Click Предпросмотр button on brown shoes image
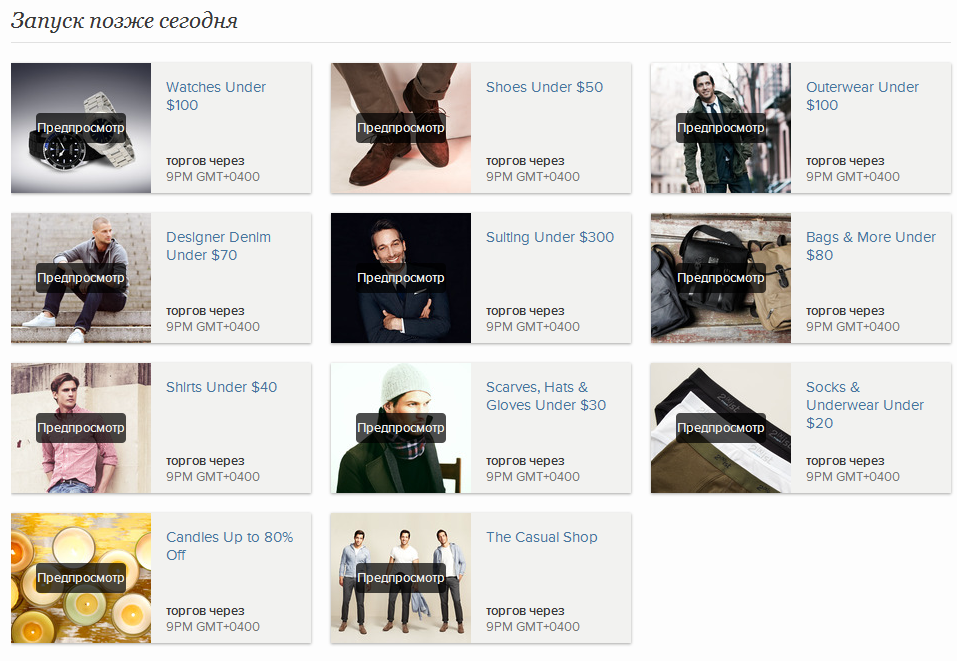The image size is (961, 661). (401, 128)
